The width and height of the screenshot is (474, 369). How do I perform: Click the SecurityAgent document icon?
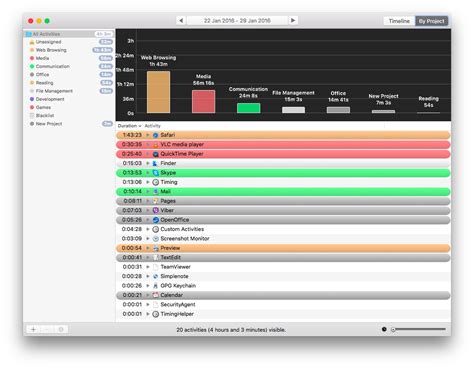(155, 305)
